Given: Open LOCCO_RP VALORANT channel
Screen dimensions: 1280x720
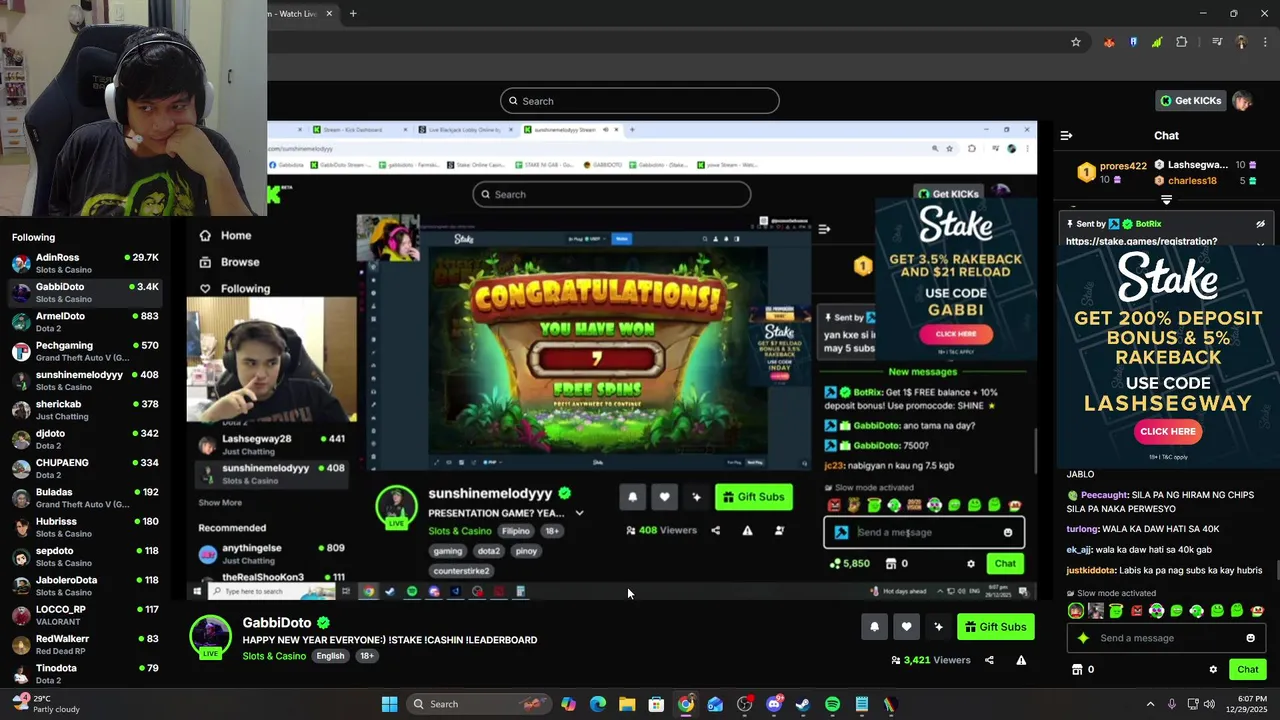Looking at the screenshot, I should point(85,615).
